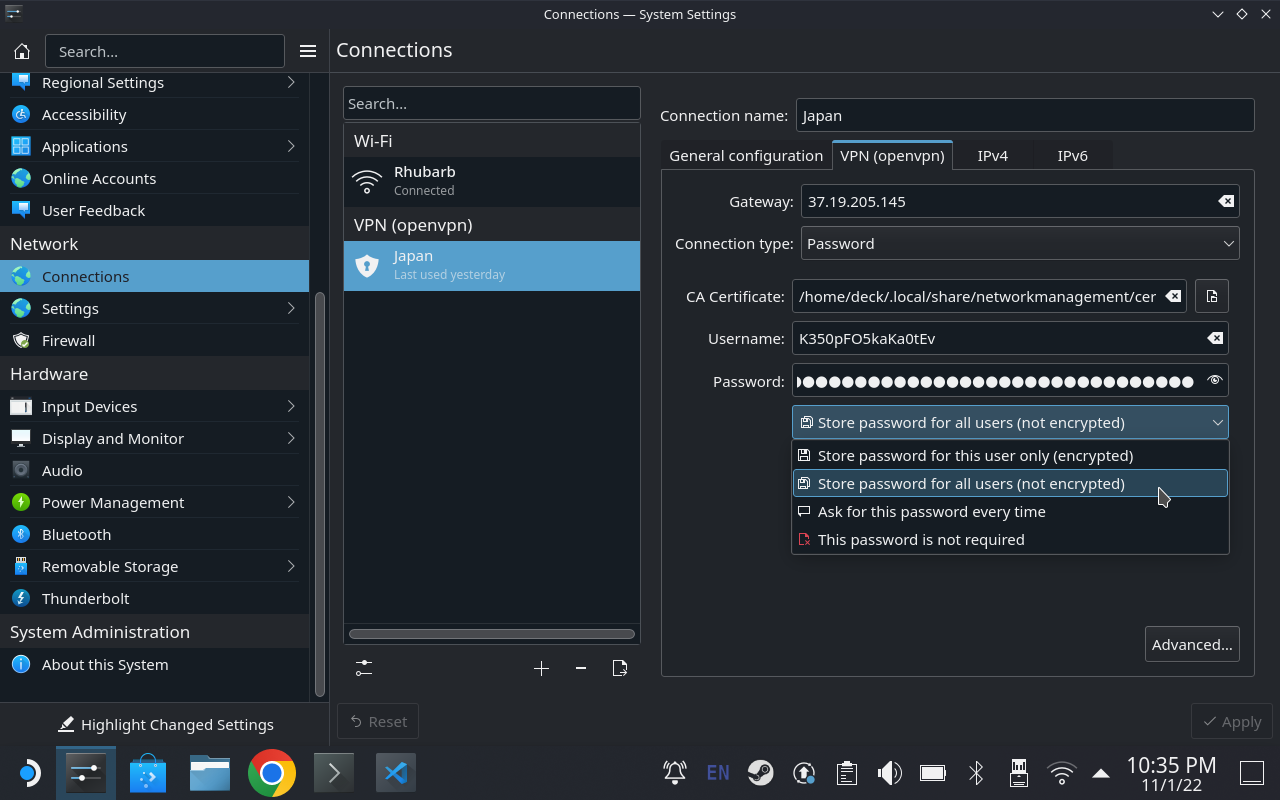Viewport: 1280px width, 800px height.
Task: Launch Google Chrome from the taskbar
Action: coord(272,773)
